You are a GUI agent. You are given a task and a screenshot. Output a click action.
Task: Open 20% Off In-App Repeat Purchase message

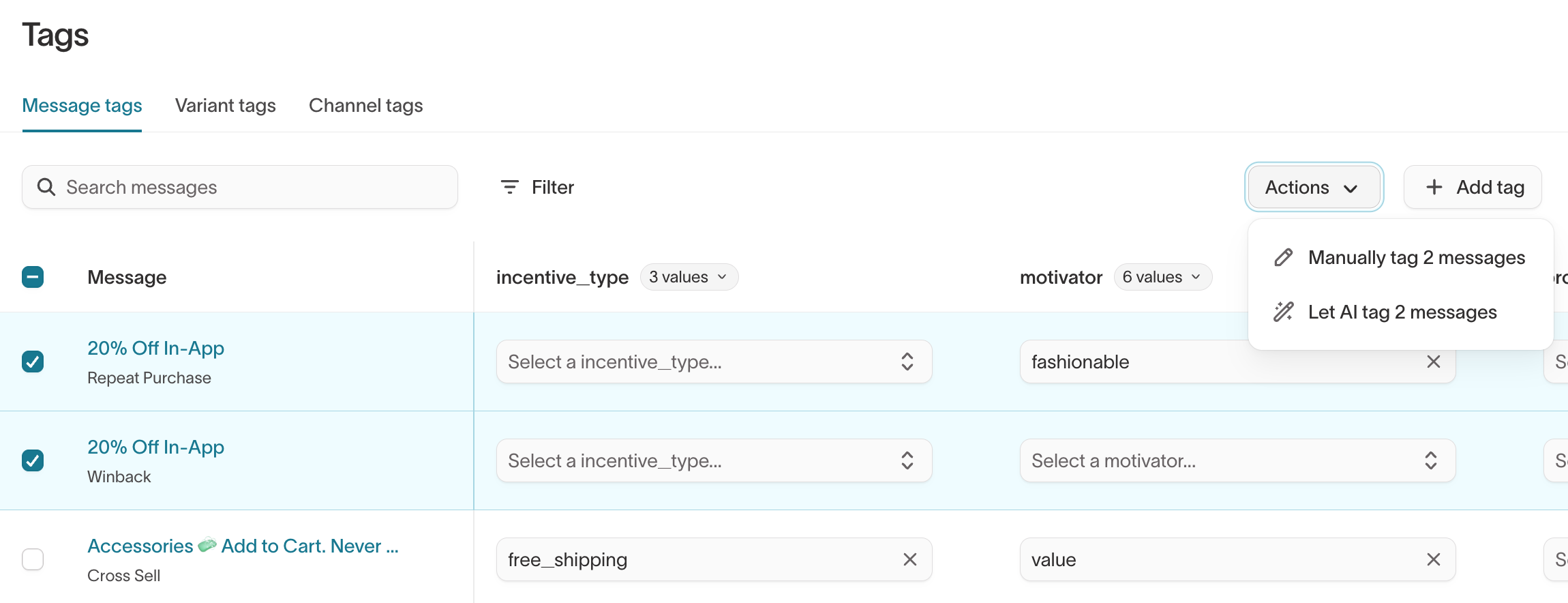pyautogui.click(x=155, y=348)
